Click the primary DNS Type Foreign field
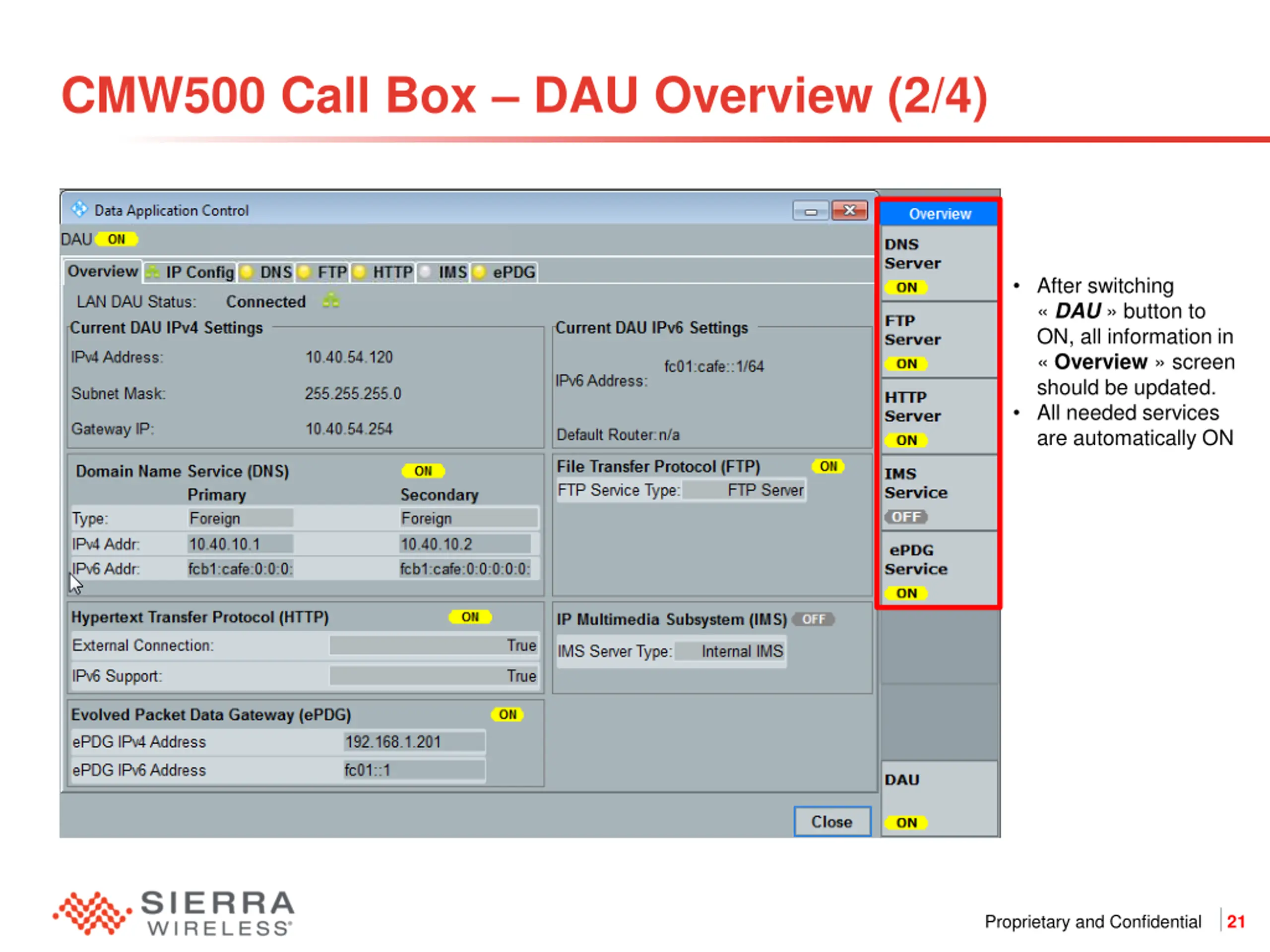Viewport: 1270px width, 952px height. (x=240, y=518)
